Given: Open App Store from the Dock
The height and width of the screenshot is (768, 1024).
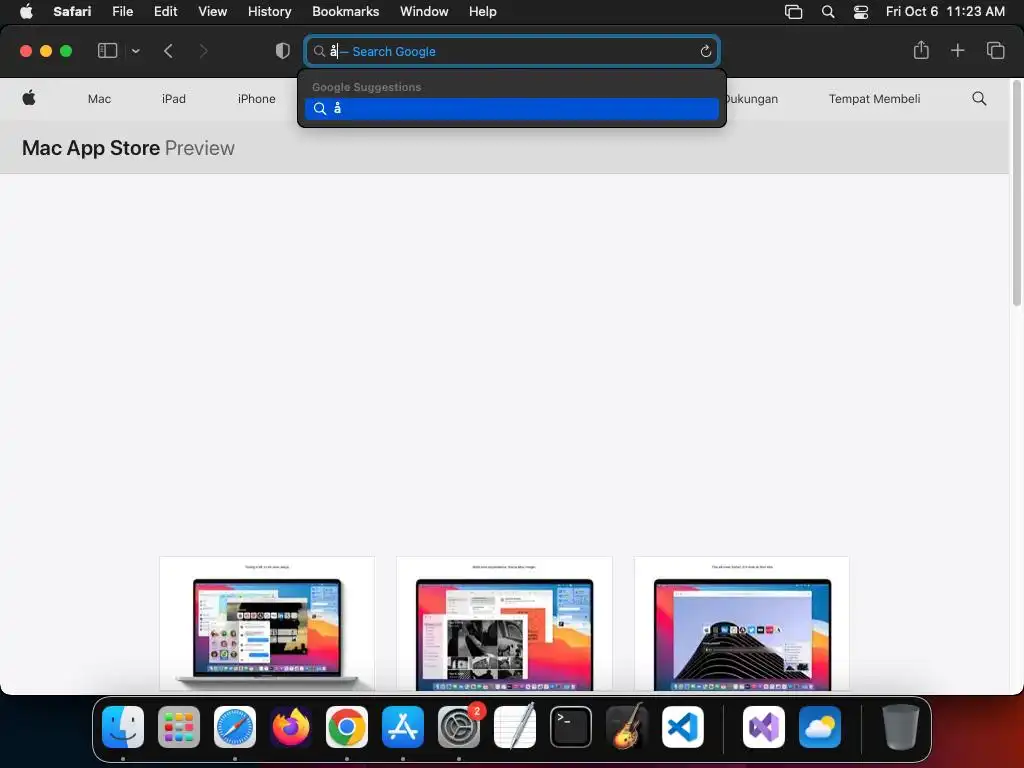Looking at the screenshot, I should (403, 727).
